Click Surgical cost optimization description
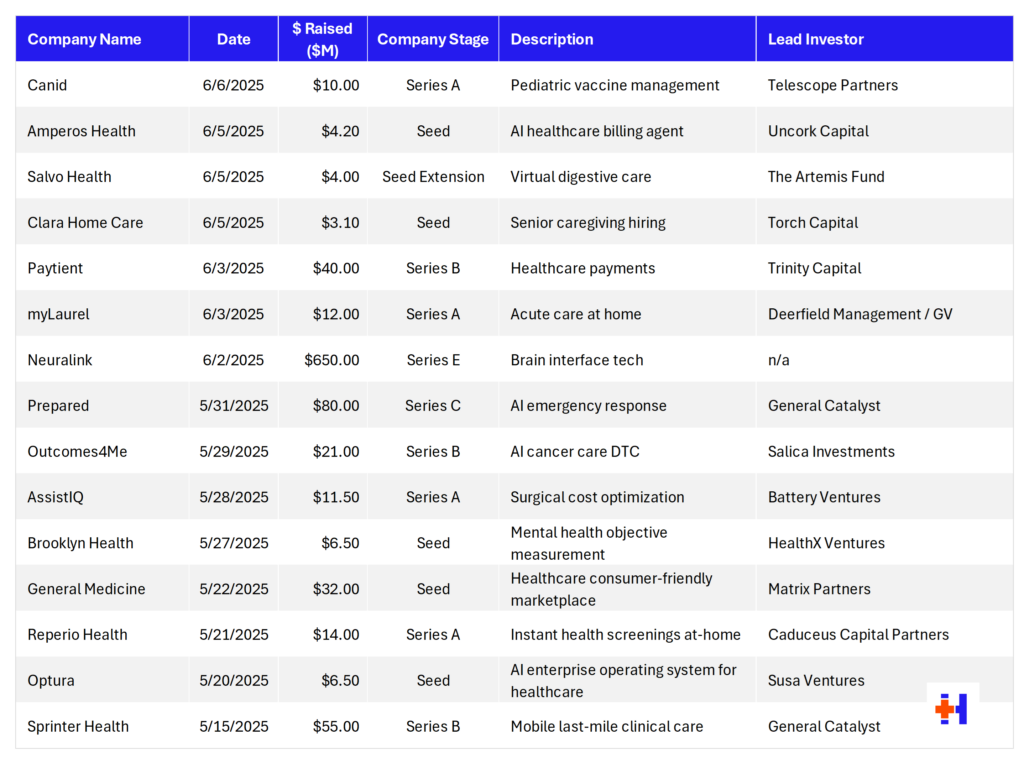The height and width of the screenshot is (763, 1024). point(597,497)
